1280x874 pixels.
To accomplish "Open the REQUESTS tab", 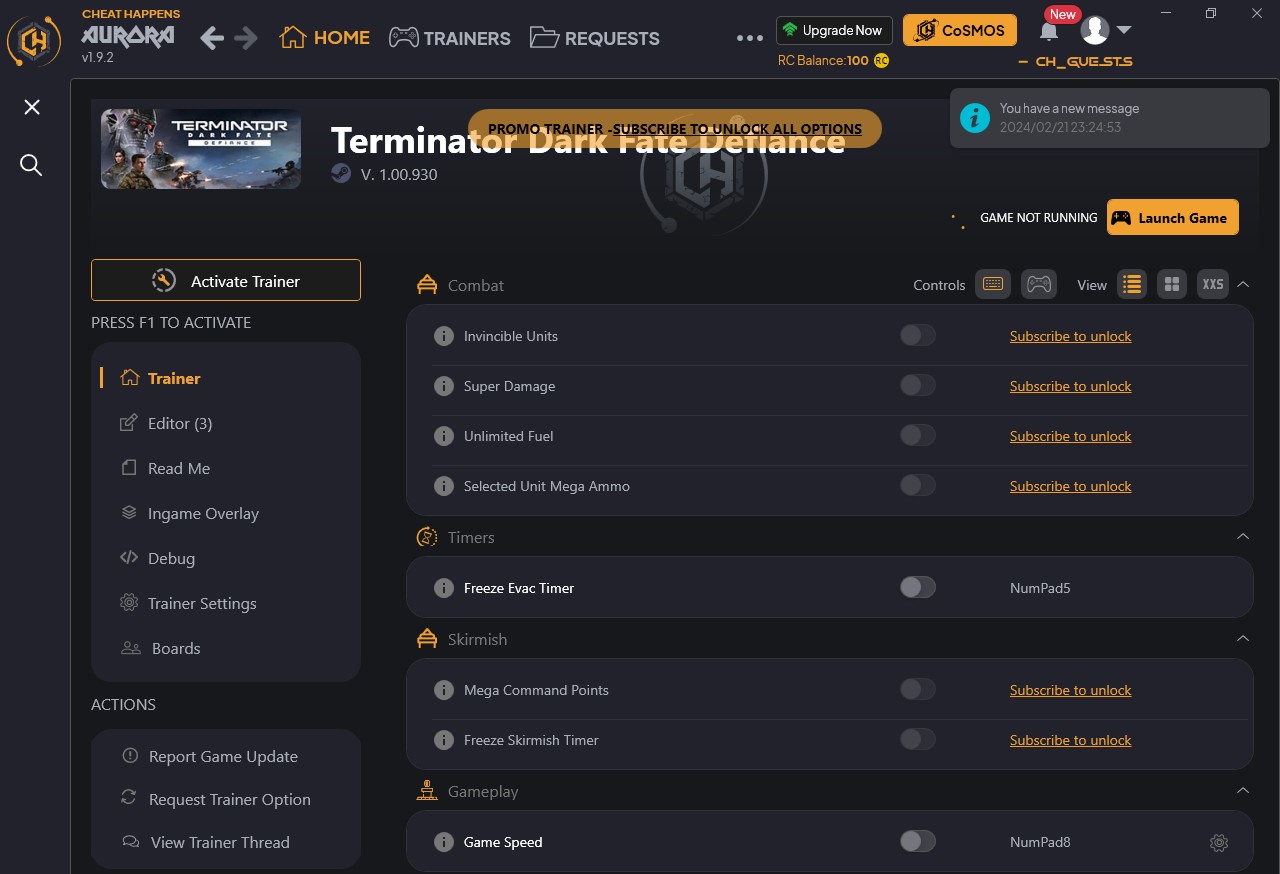I will (x=595, y=38).
